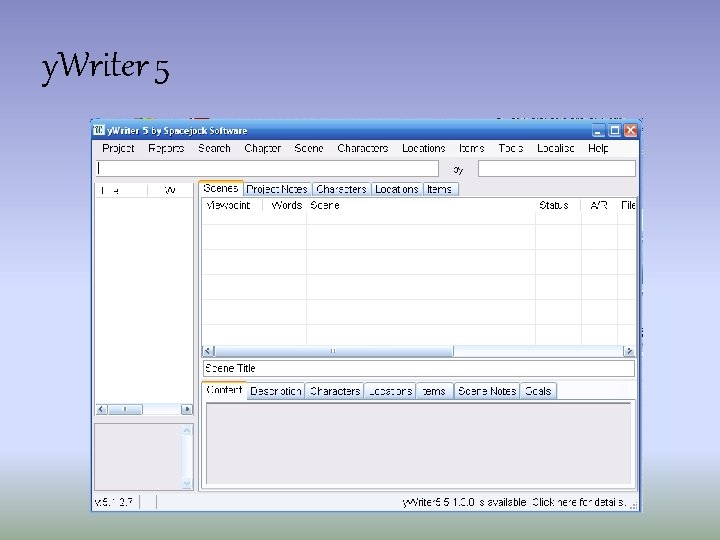The width and height of the screenshot is (720, 540).
Task: Open the Tools menu
Action: pos(511,148)
